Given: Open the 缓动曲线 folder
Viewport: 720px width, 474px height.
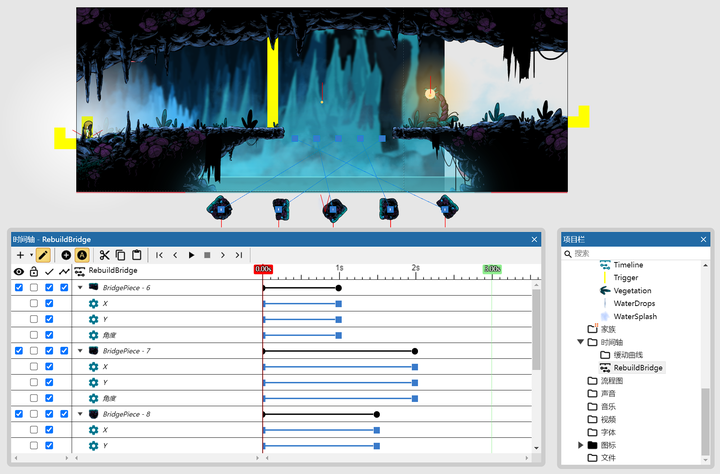Looking at the screenshot, I should click(628, 355).
